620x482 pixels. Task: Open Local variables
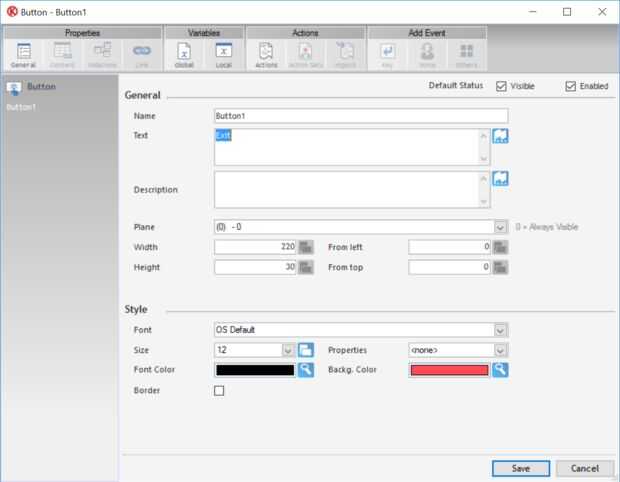[224, 55]
